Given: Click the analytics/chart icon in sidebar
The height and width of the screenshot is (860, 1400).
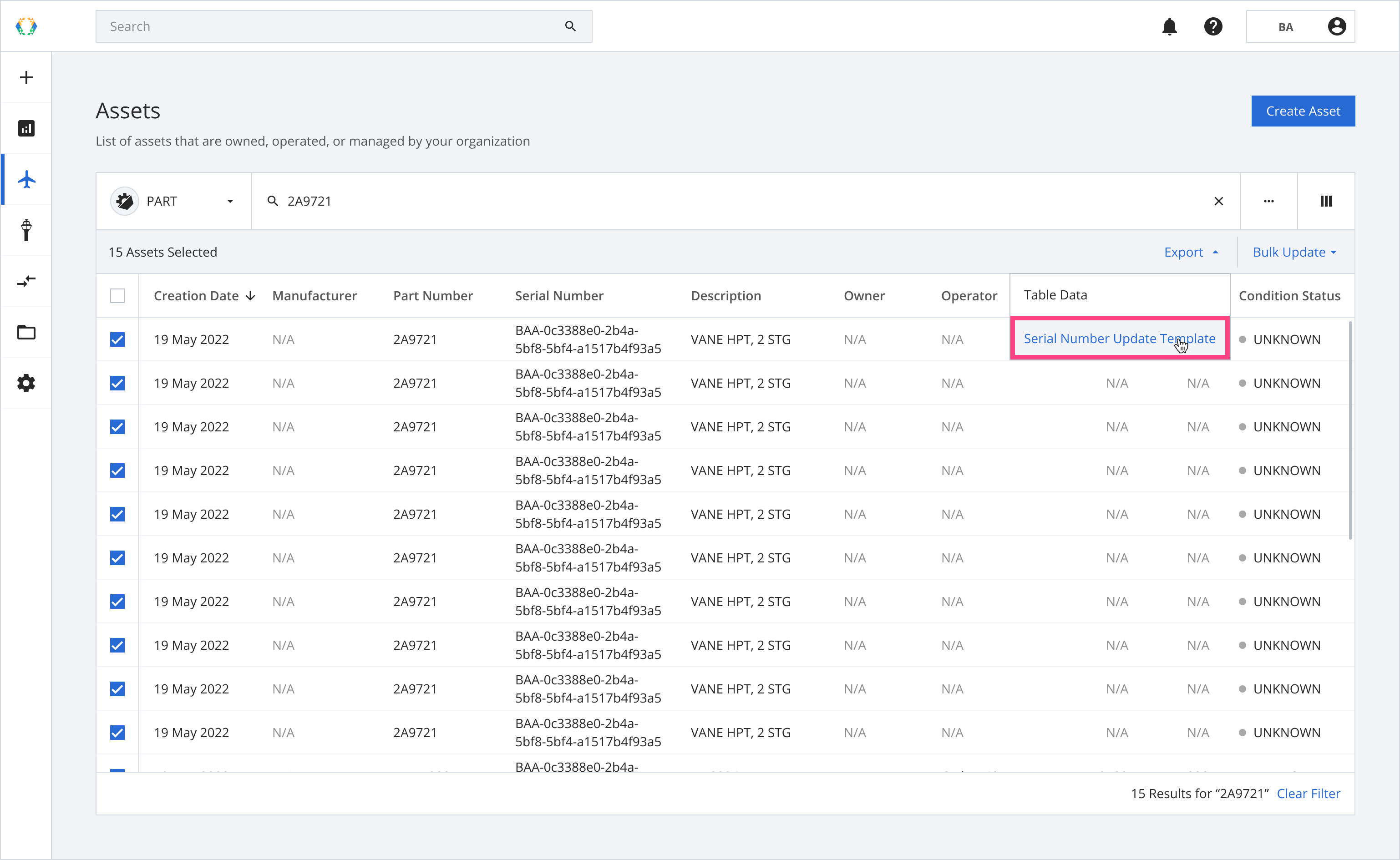Looking at the screenshot, I should click(27, 128).
